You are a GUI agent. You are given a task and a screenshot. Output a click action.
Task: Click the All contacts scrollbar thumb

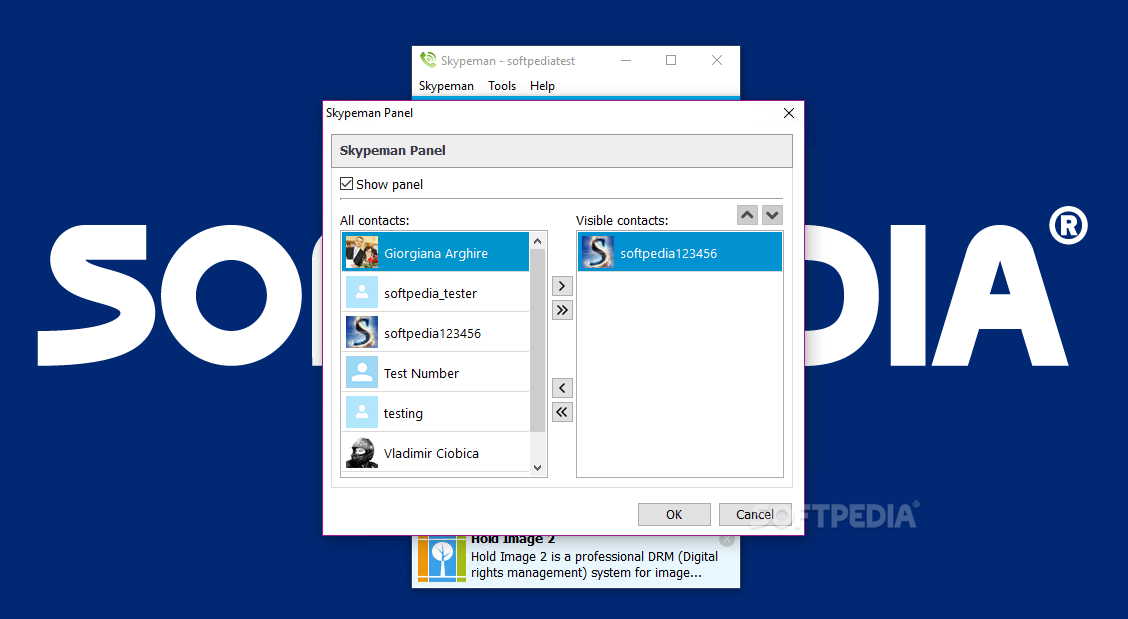(x=537, y=340)
